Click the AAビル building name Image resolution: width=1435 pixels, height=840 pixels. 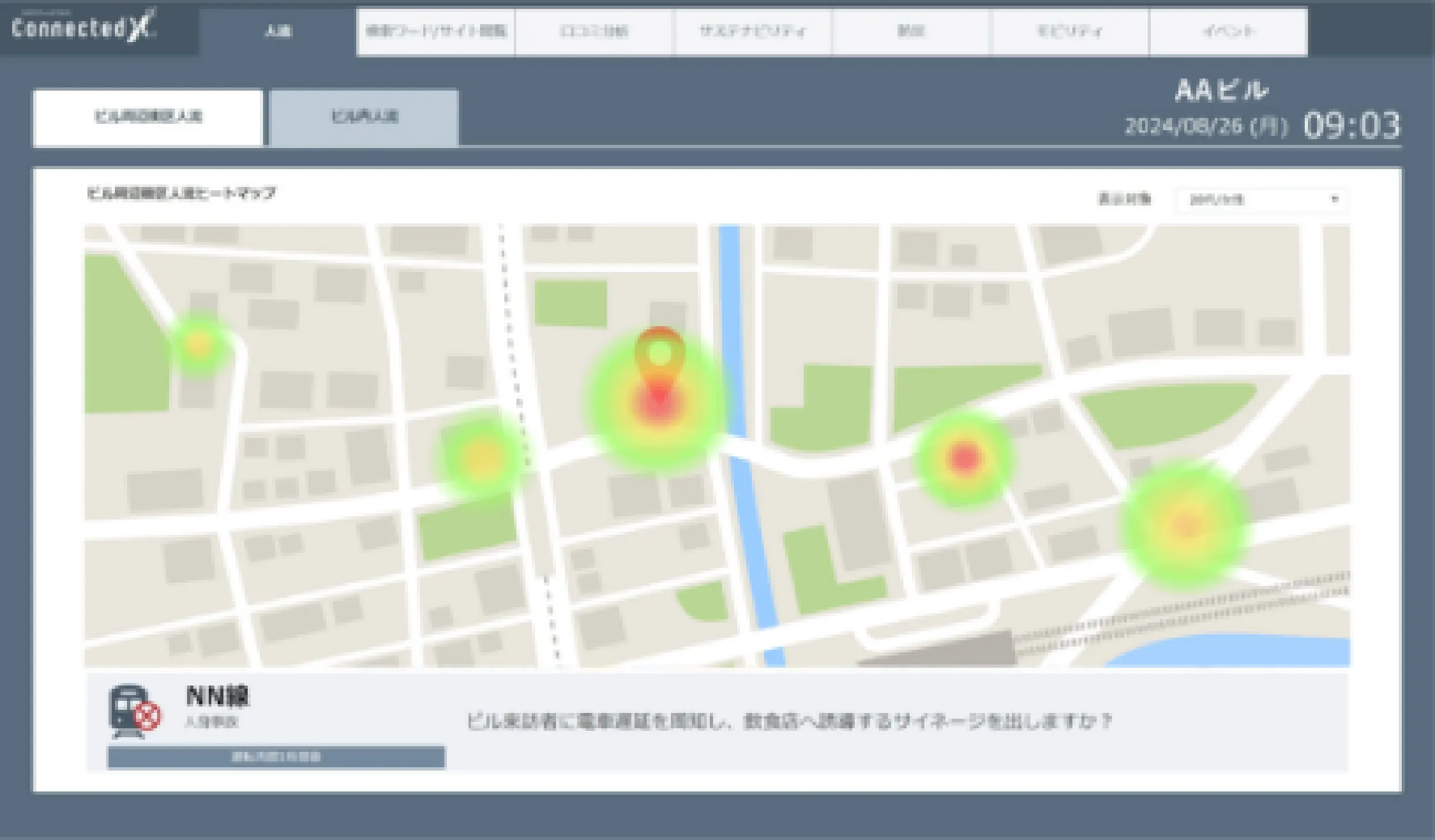click(x=1221, y=91)
